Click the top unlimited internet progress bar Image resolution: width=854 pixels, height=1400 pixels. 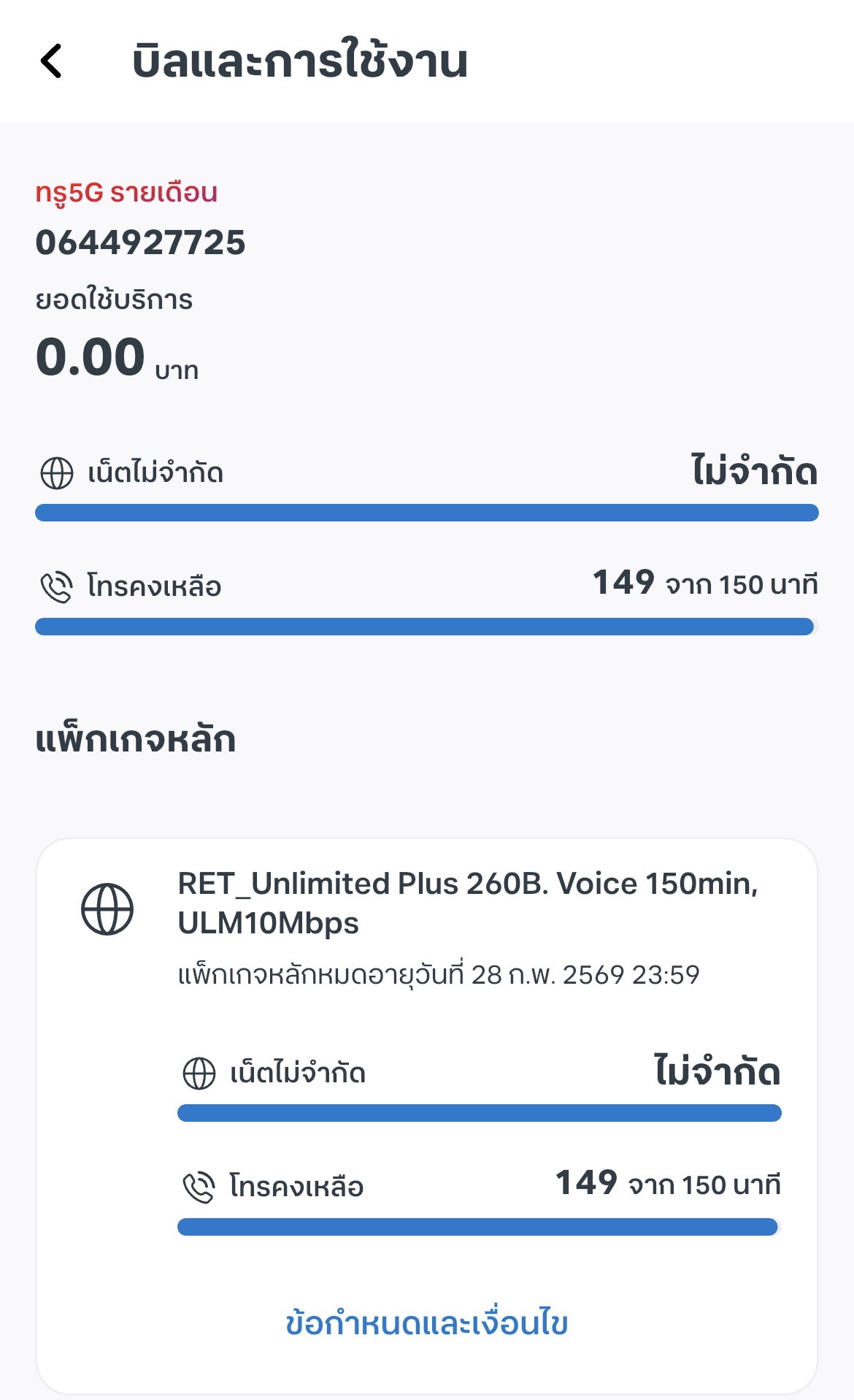point(426,513)
